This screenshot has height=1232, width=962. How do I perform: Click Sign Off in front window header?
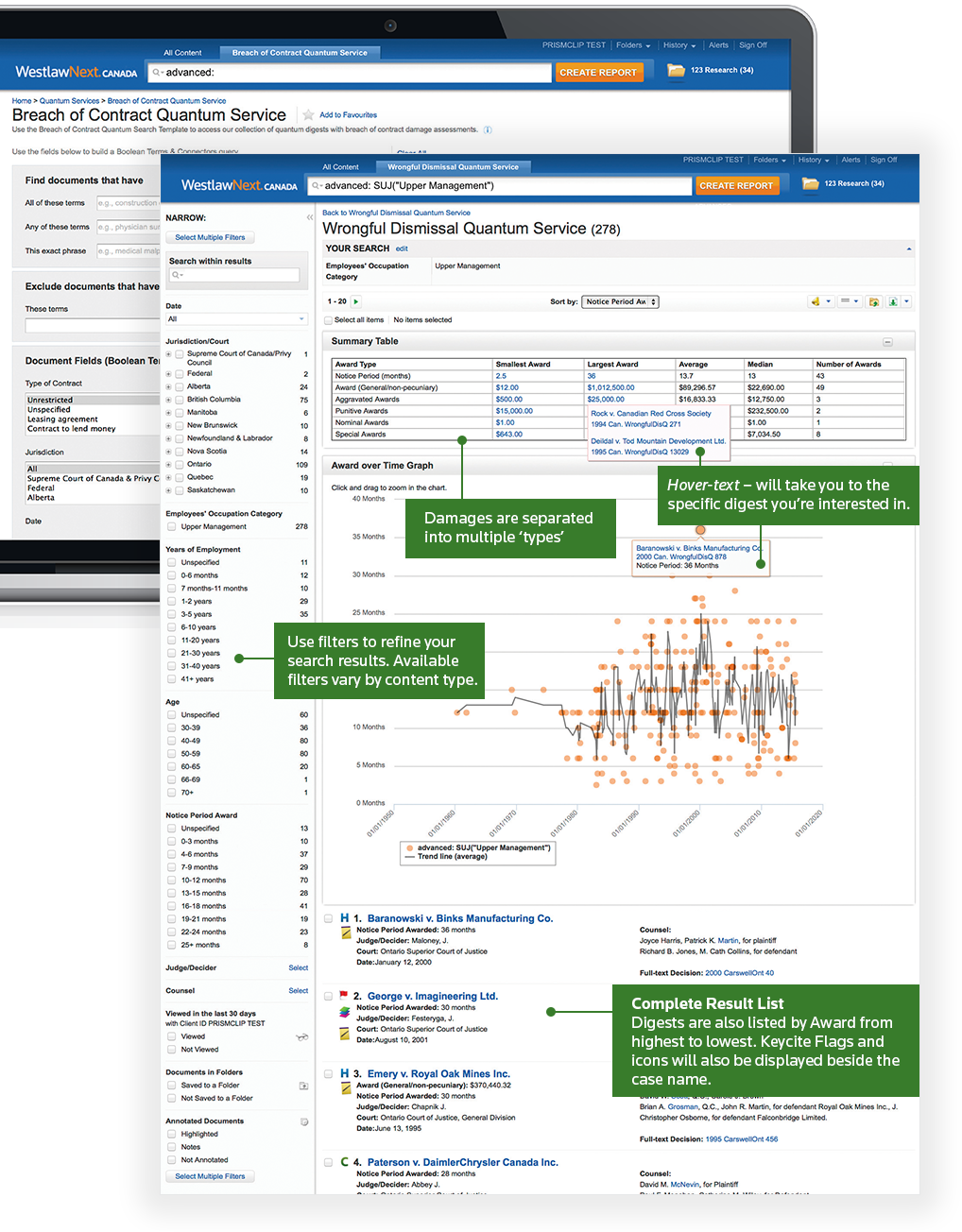(x=884, y=160)
